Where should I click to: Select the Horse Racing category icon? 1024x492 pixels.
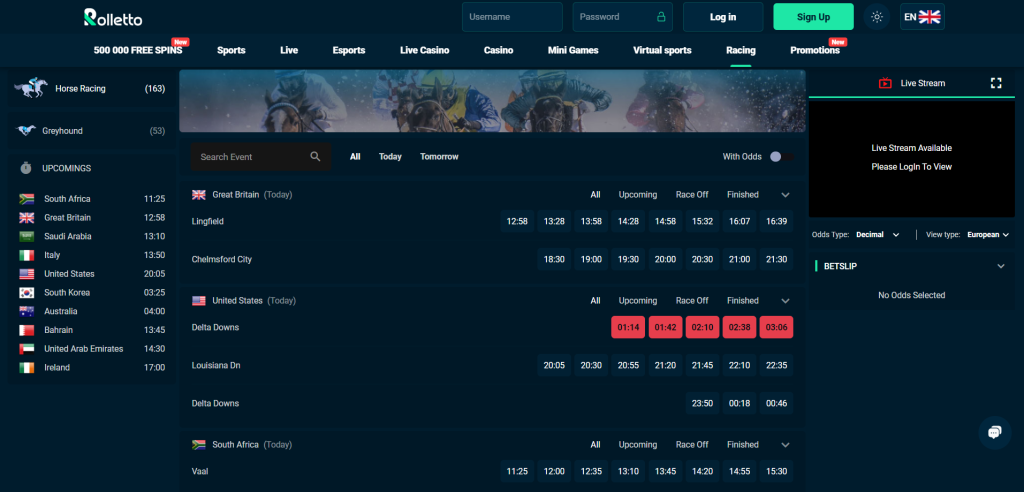point(30,89)
